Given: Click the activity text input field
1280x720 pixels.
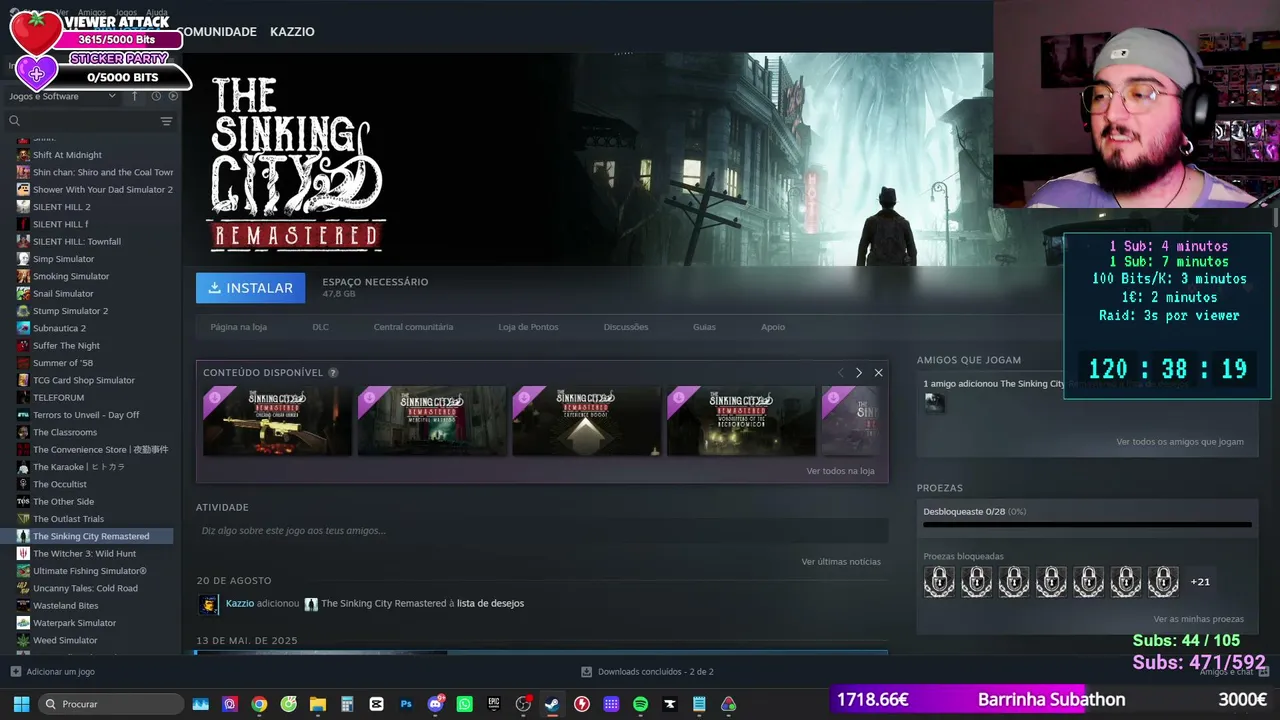Looking at the screenshot, I should tap(542, 531).
